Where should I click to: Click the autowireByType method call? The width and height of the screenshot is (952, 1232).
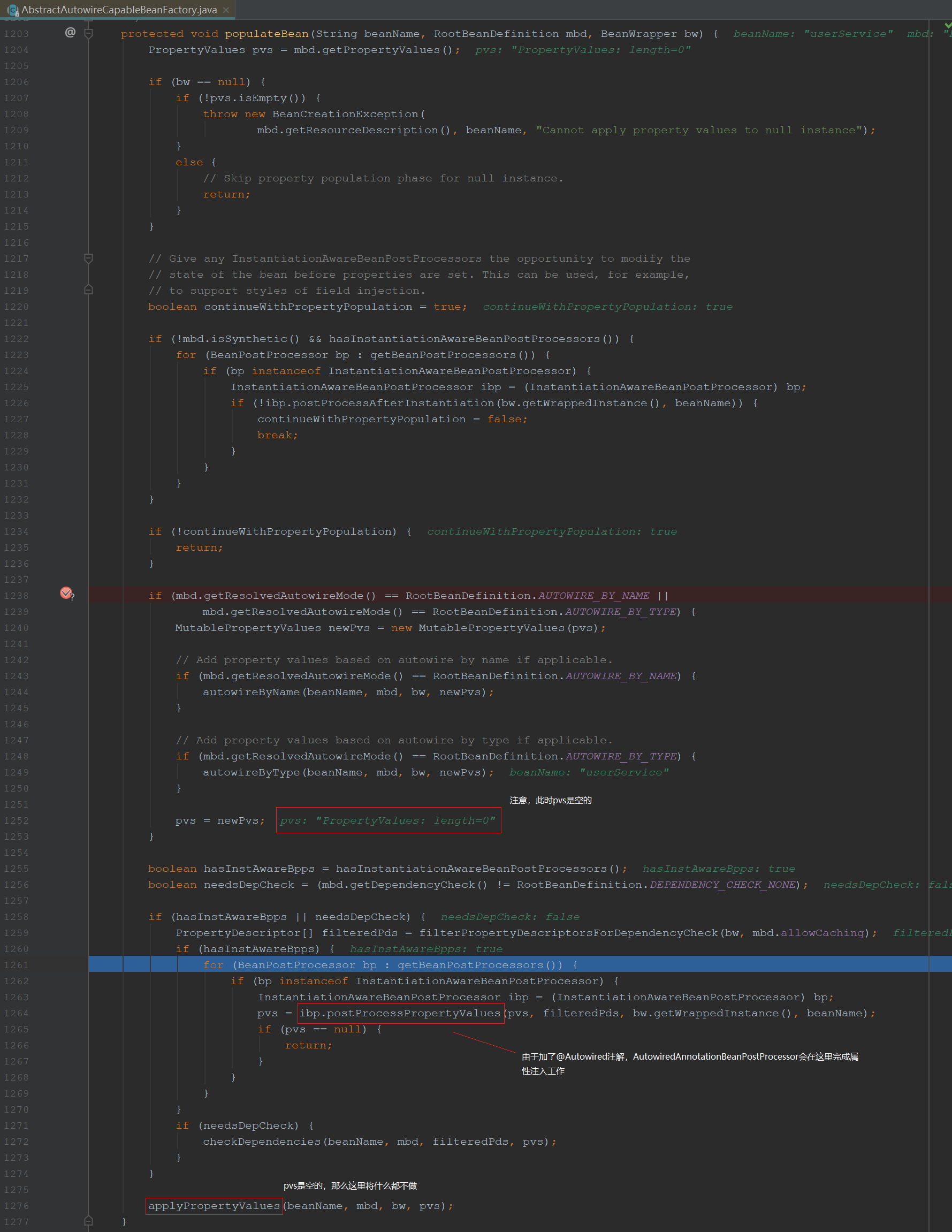251,773
